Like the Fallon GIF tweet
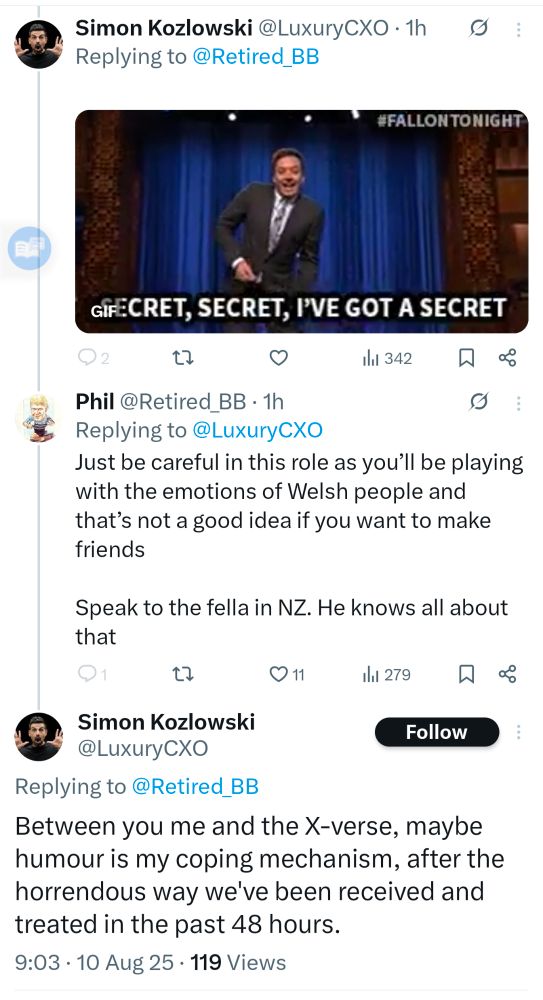The height and width of the screenshot is (1000, 543). click(x=278, y=358)
